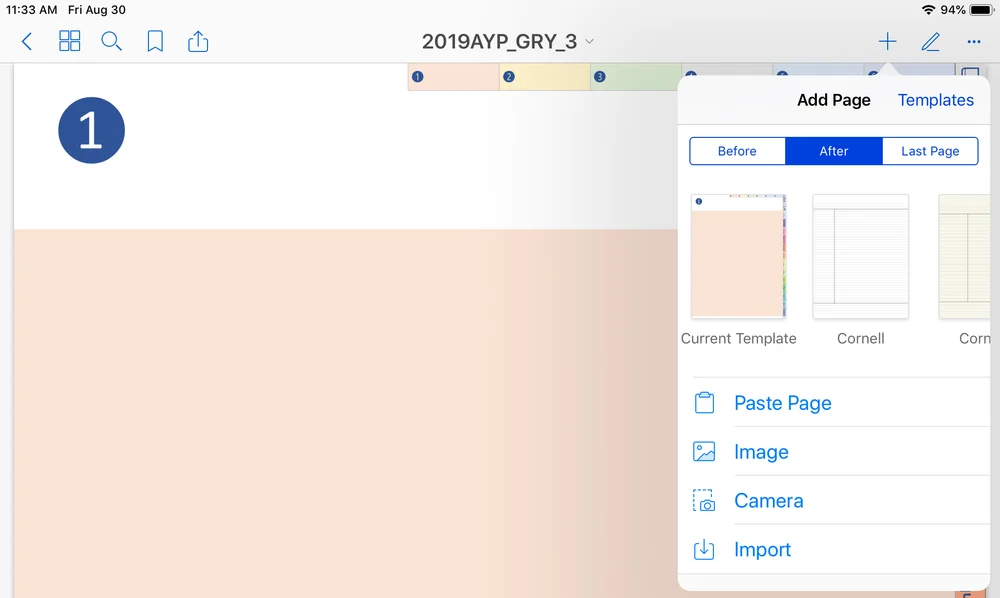Image resolution: width=1000 pixels, height=598 pixels.
Task: Click the bookmark icon in the toolbar
Action: [155, 41]
